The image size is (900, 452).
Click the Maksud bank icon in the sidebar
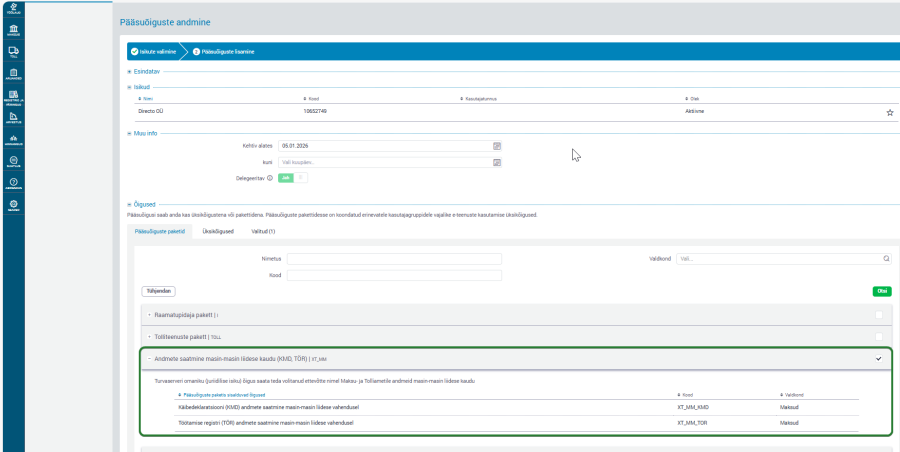(x=14, y=30)
